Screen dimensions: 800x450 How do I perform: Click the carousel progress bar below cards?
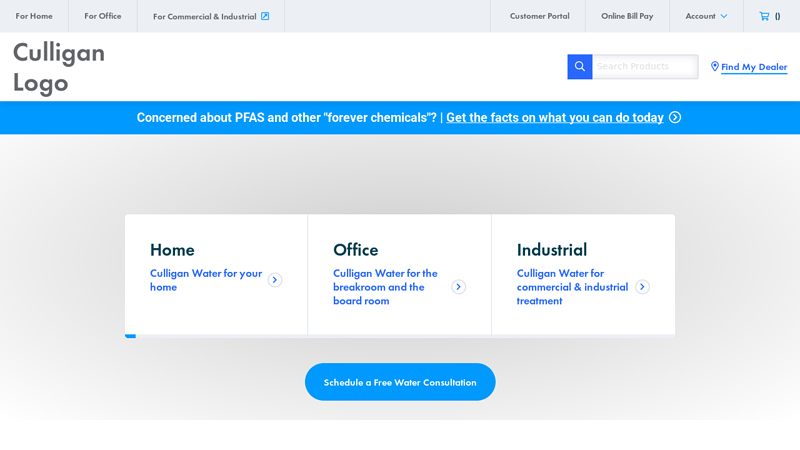click(400, 336)
